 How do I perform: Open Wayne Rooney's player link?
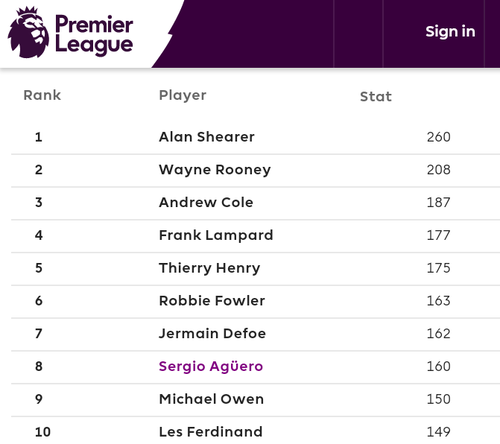(x=215, y=170)
